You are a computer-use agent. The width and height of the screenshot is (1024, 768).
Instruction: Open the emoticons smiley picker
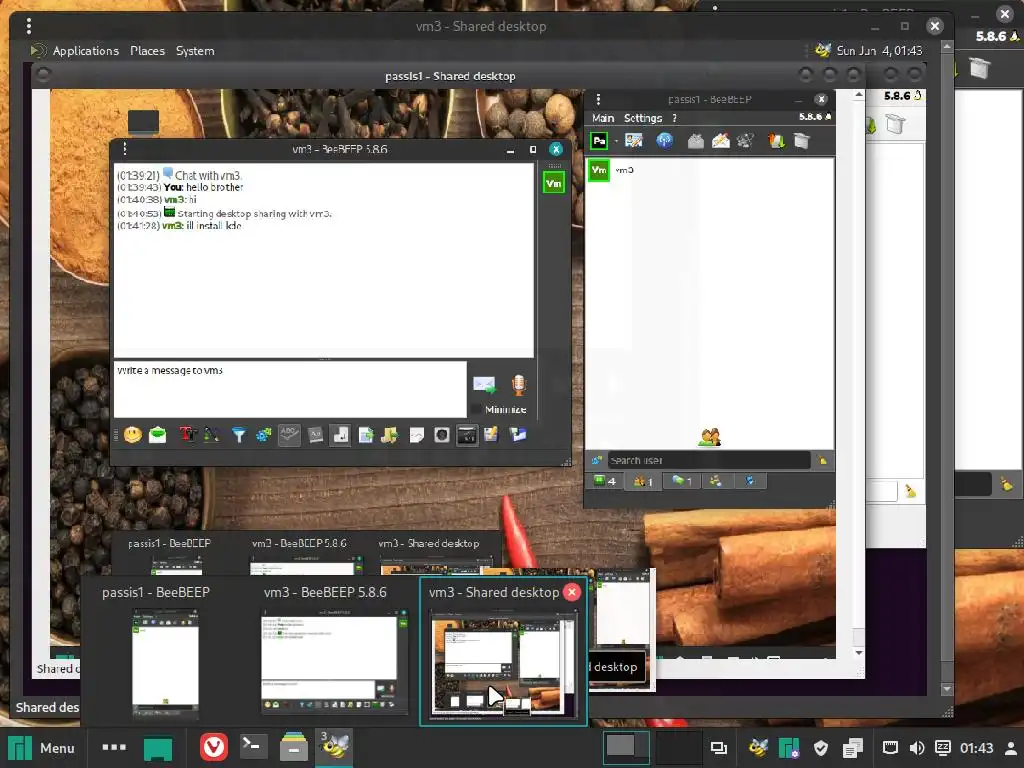[x=133, y=435]
